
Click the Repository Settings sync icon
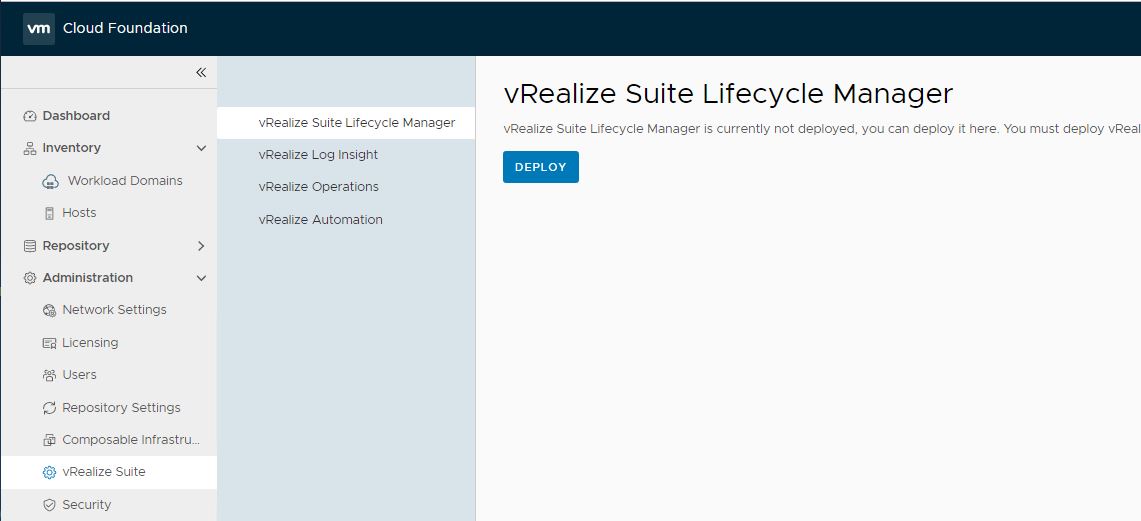pyautogui.click(x=50, y=408)
